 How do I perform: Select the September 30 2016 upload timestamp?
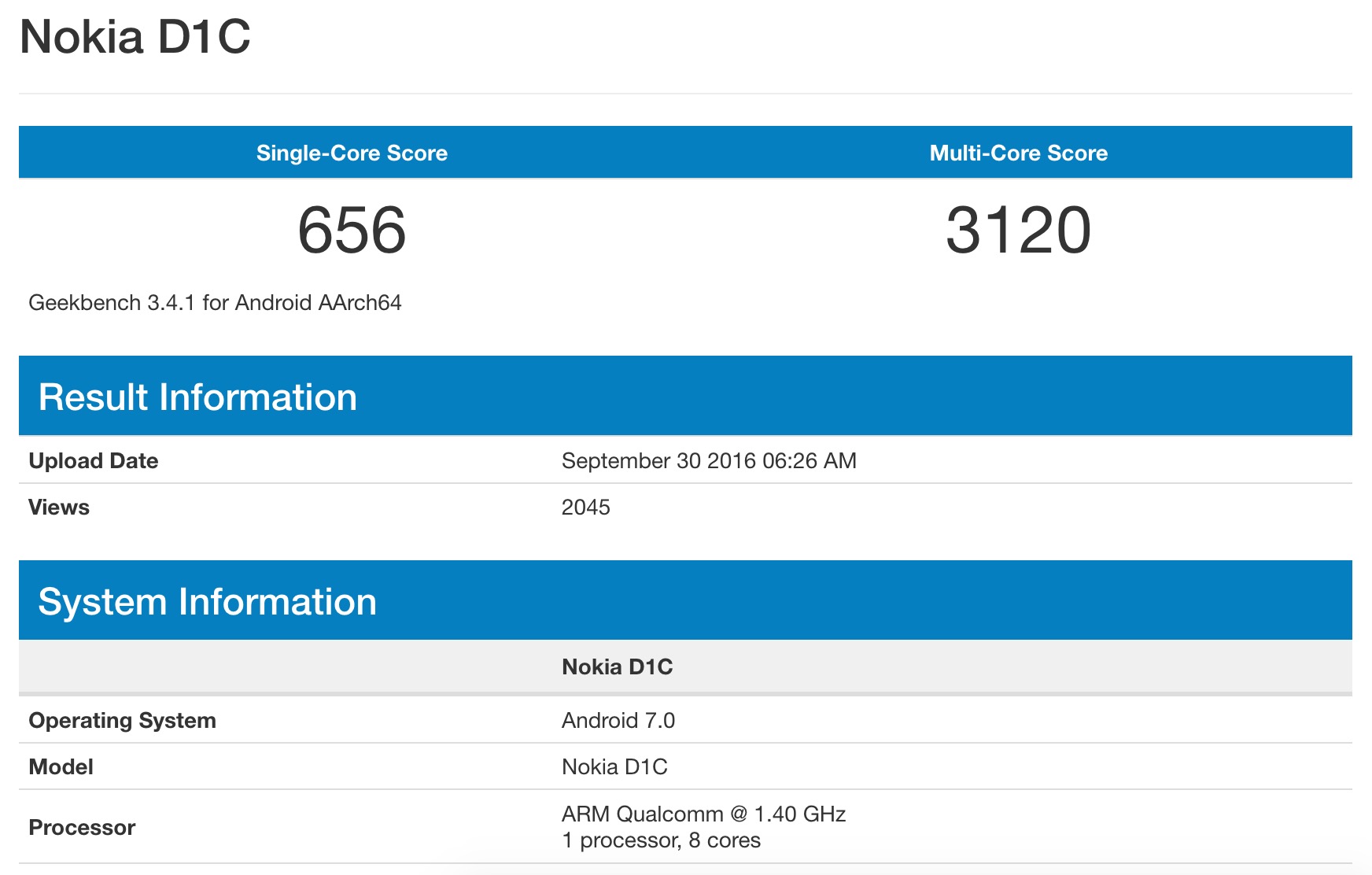(708, 461)
